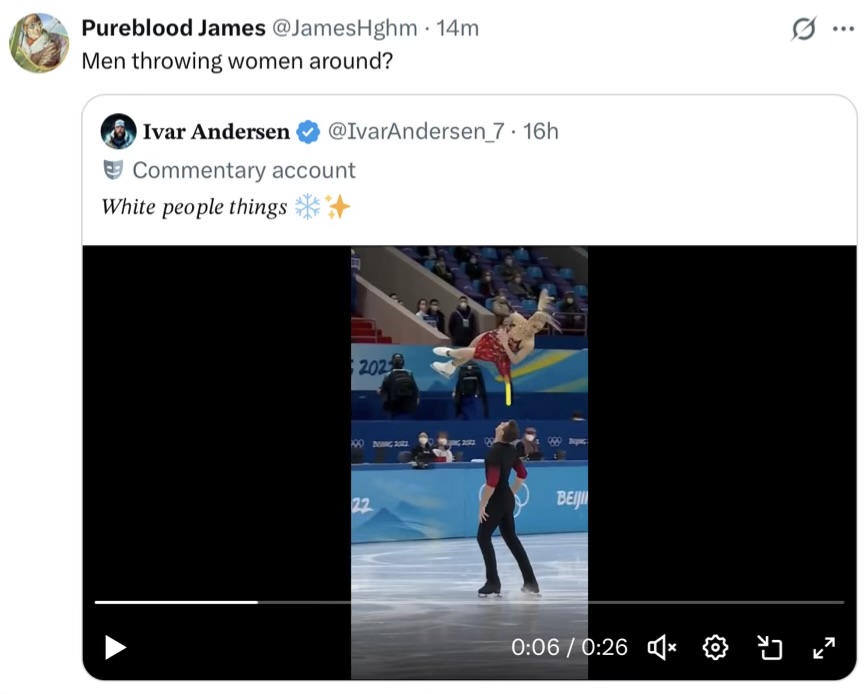Click the 16h quoted tweet timestamp
This screenshot has height=694, width=864.
pyautogui.click(x=541, y=131)
